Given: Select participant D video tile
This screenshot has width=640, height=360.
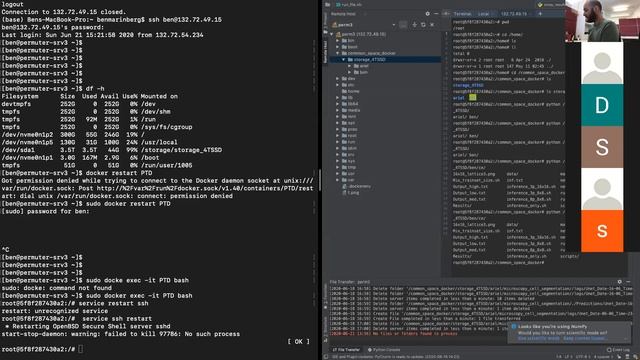Looking at the screenshot, I should click(602, 105).
